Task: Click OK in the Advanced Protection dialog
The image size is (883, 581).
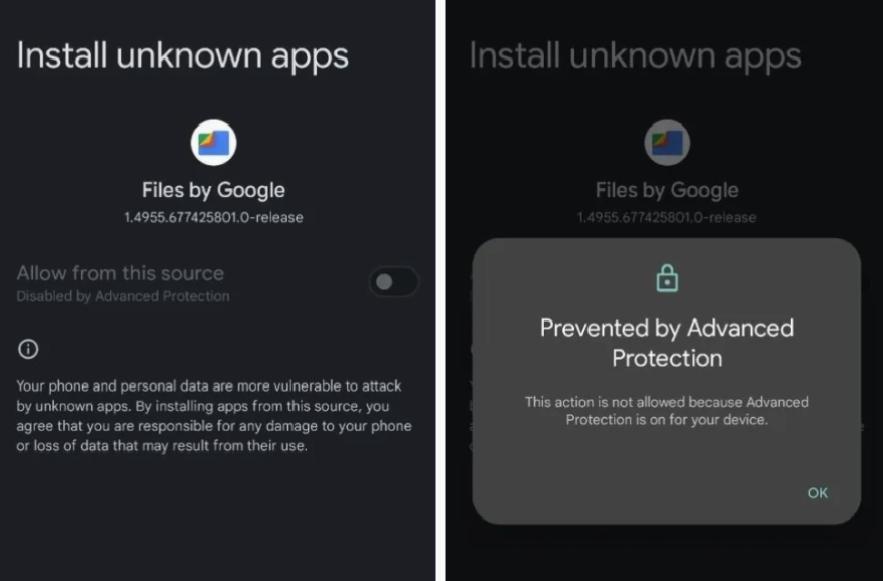Action: point(818,493)
